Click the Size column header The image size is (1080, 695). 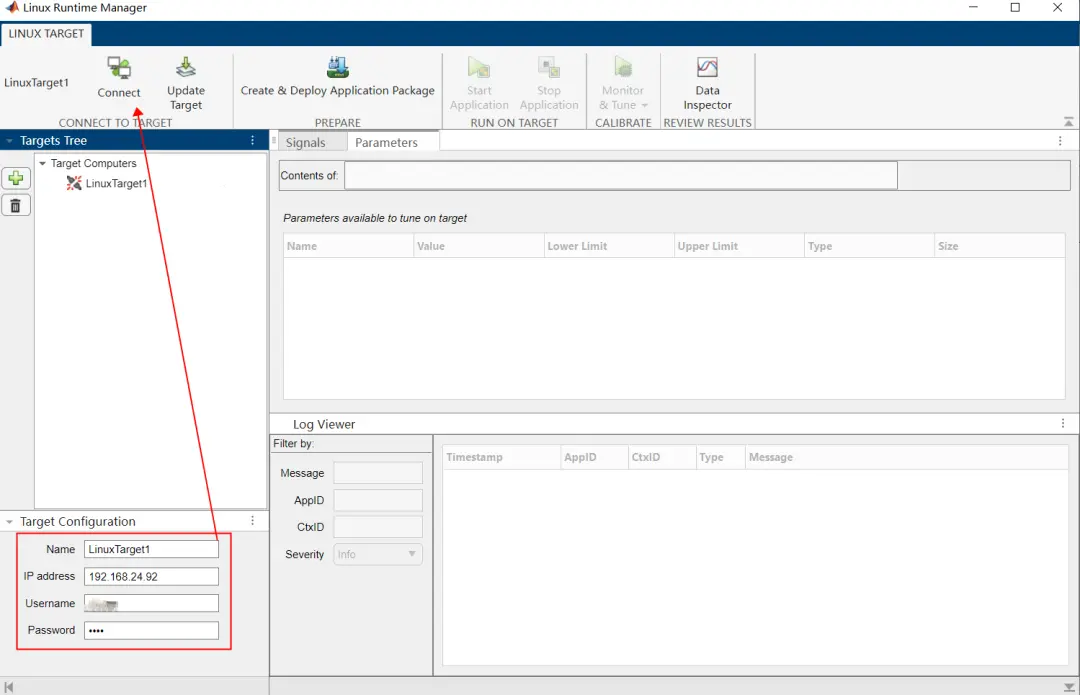(x=999, y=246)
